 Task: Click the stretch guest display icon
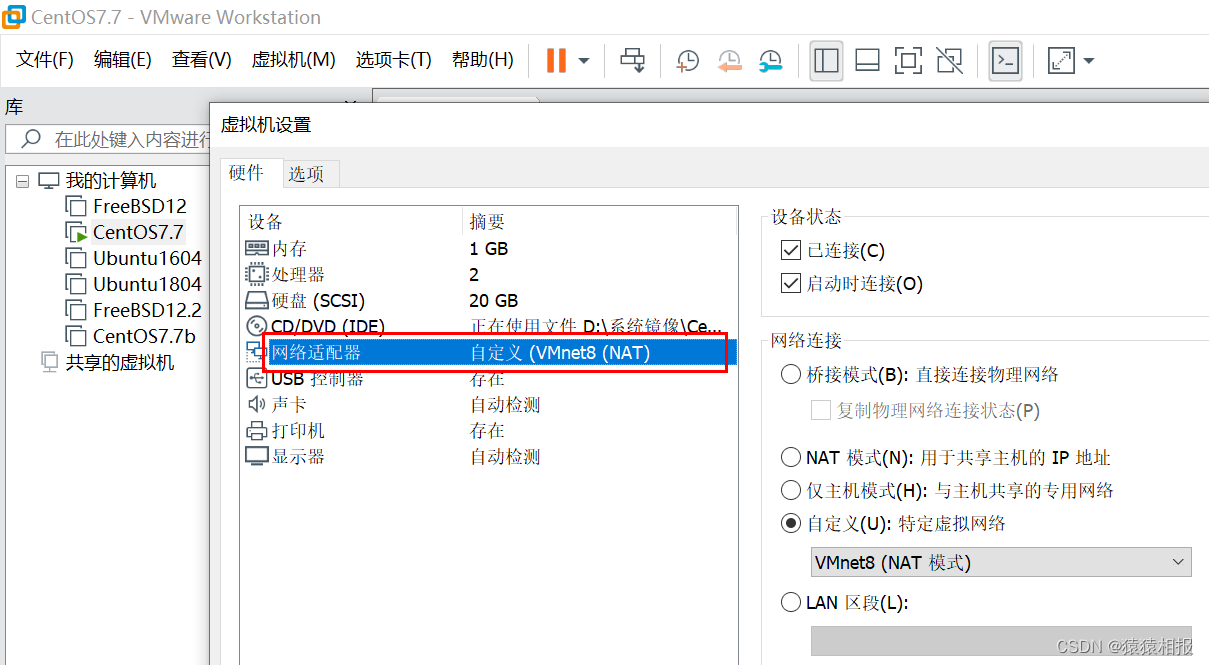tap(1060, 61)
